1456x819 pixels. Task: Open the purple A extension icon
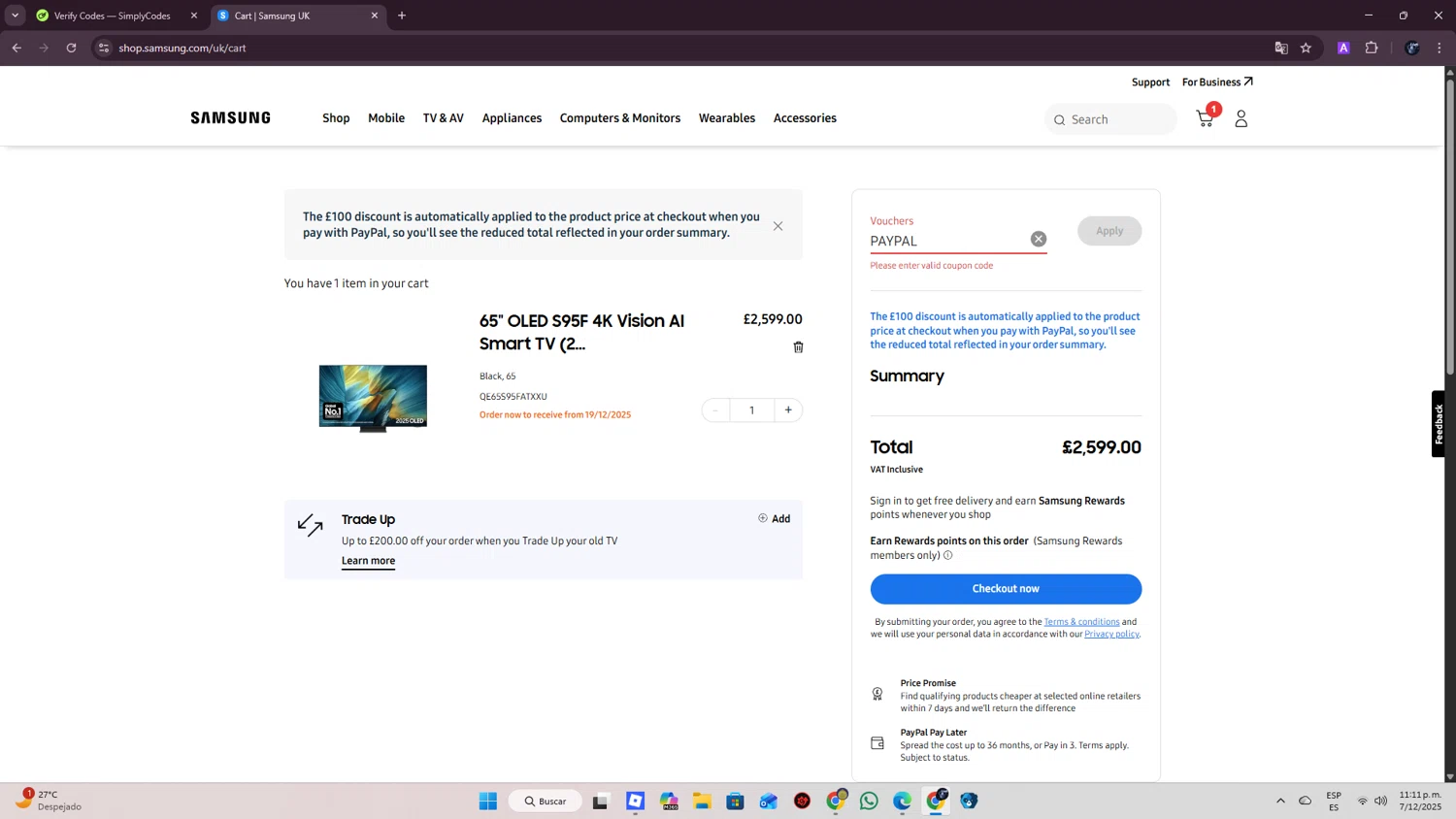(x=1343, y=48)
